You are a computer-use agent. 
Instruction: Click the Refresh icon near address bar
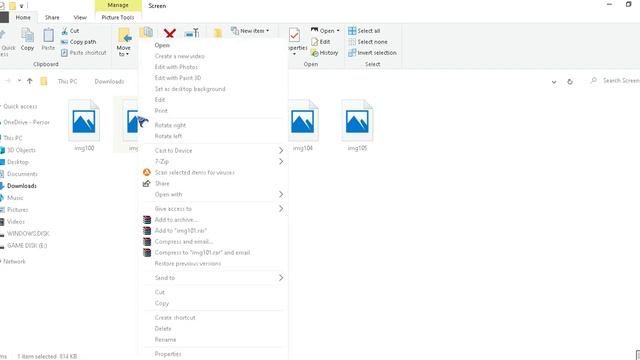[570, 82]
